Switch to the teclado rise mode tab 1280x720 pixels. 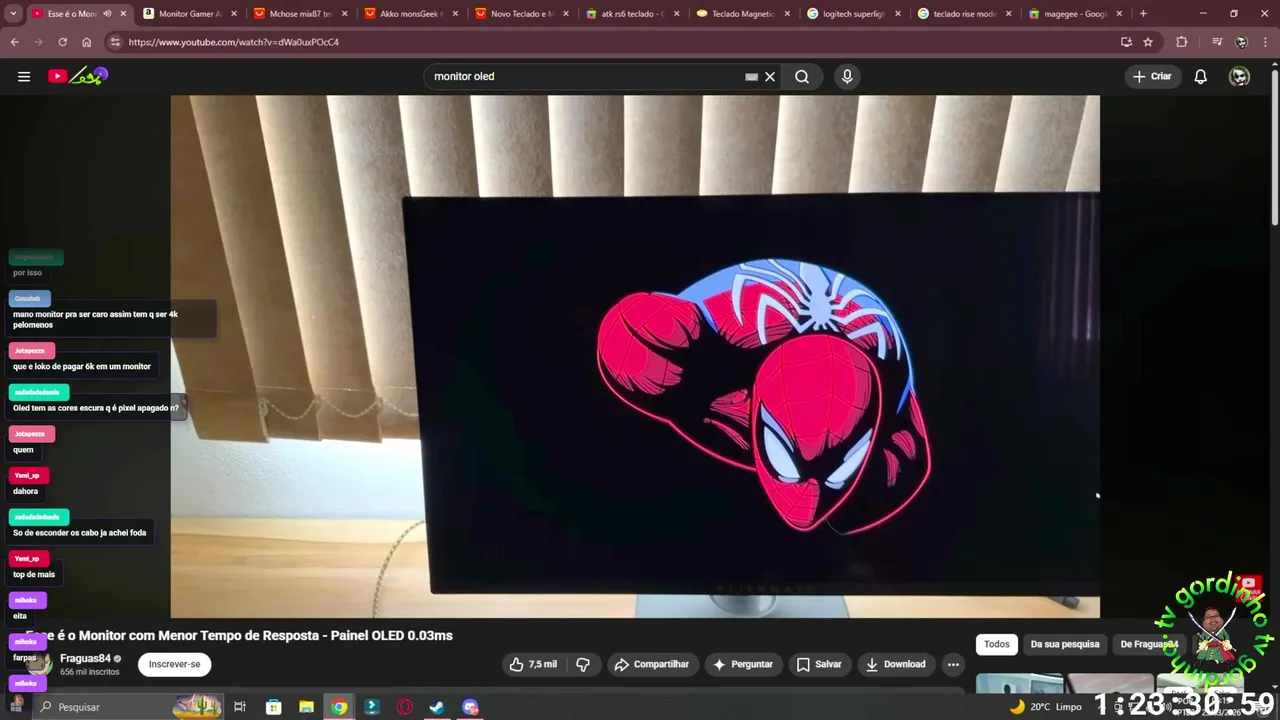click(x=965, y=14)
